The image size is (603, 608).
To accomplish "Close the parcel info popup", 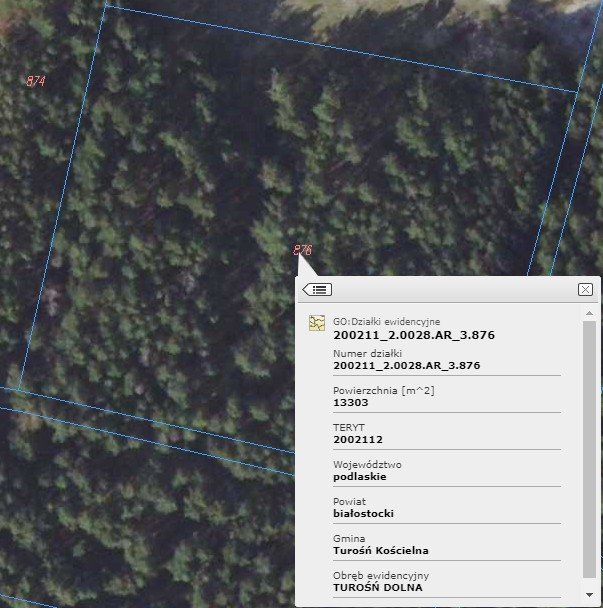I will (585, 289).
